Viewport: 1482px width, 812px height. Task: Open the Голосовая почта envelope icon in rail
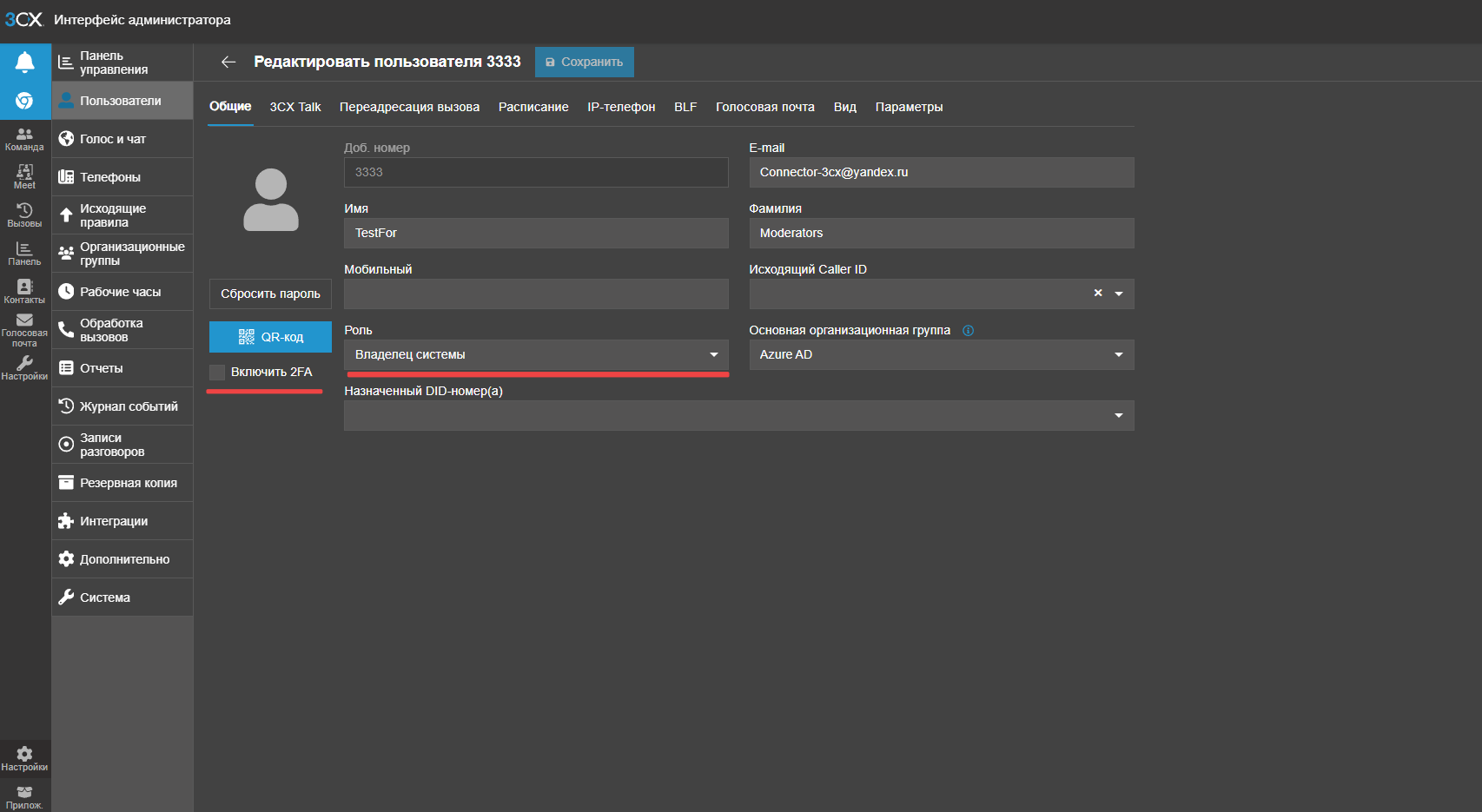pos(24,330)
